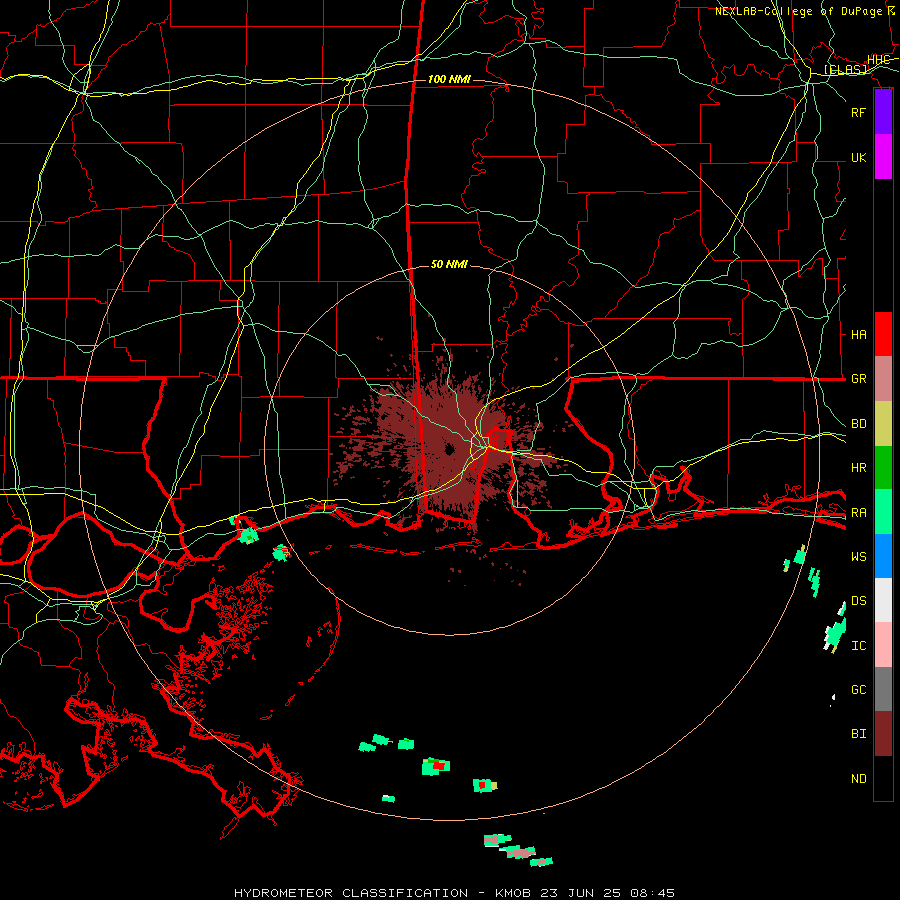Select the pink GR graupel swatch
900x900 pixels.
click(883, 379)
